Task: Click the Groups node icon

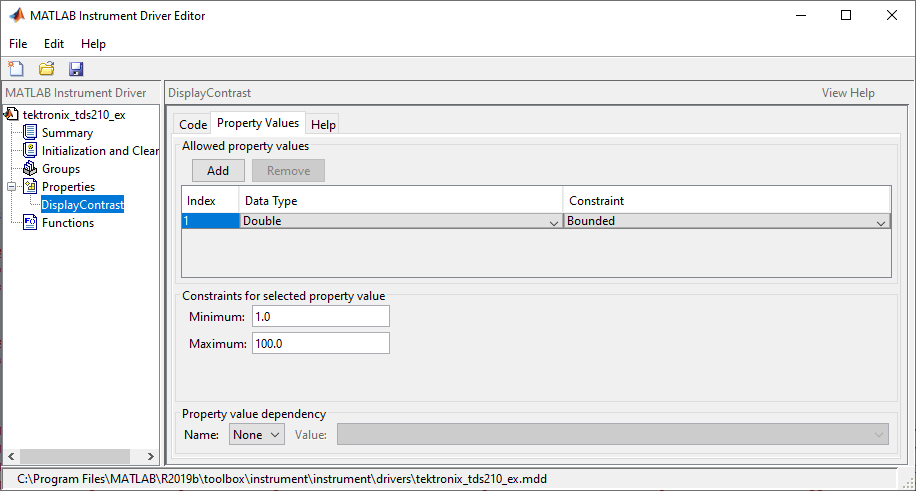Action: pos(30,169)
